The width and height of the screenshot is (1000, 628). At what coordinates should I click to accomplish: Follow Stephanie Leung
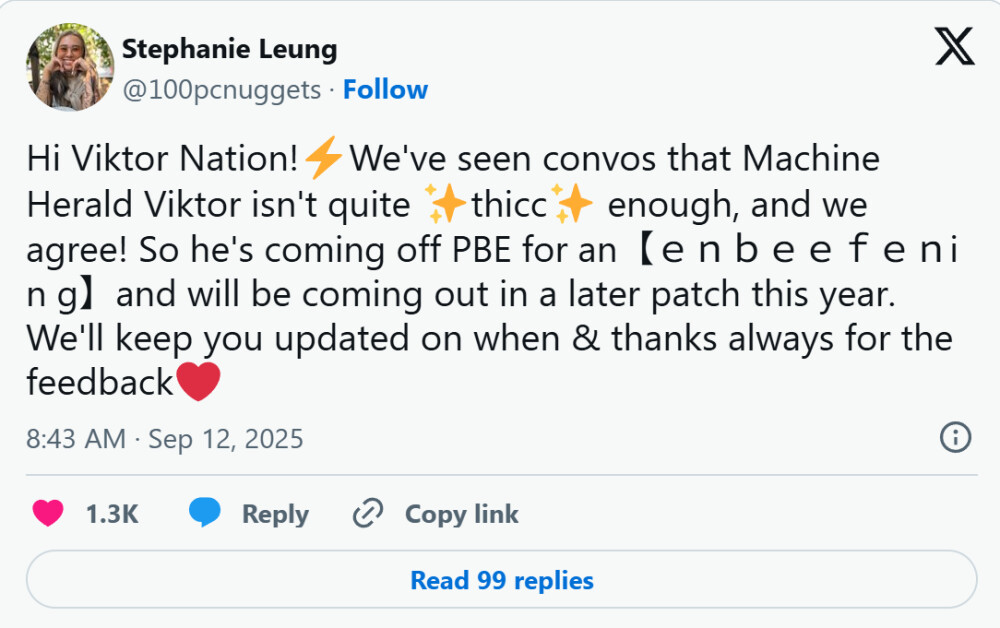(x=385, y=90)
